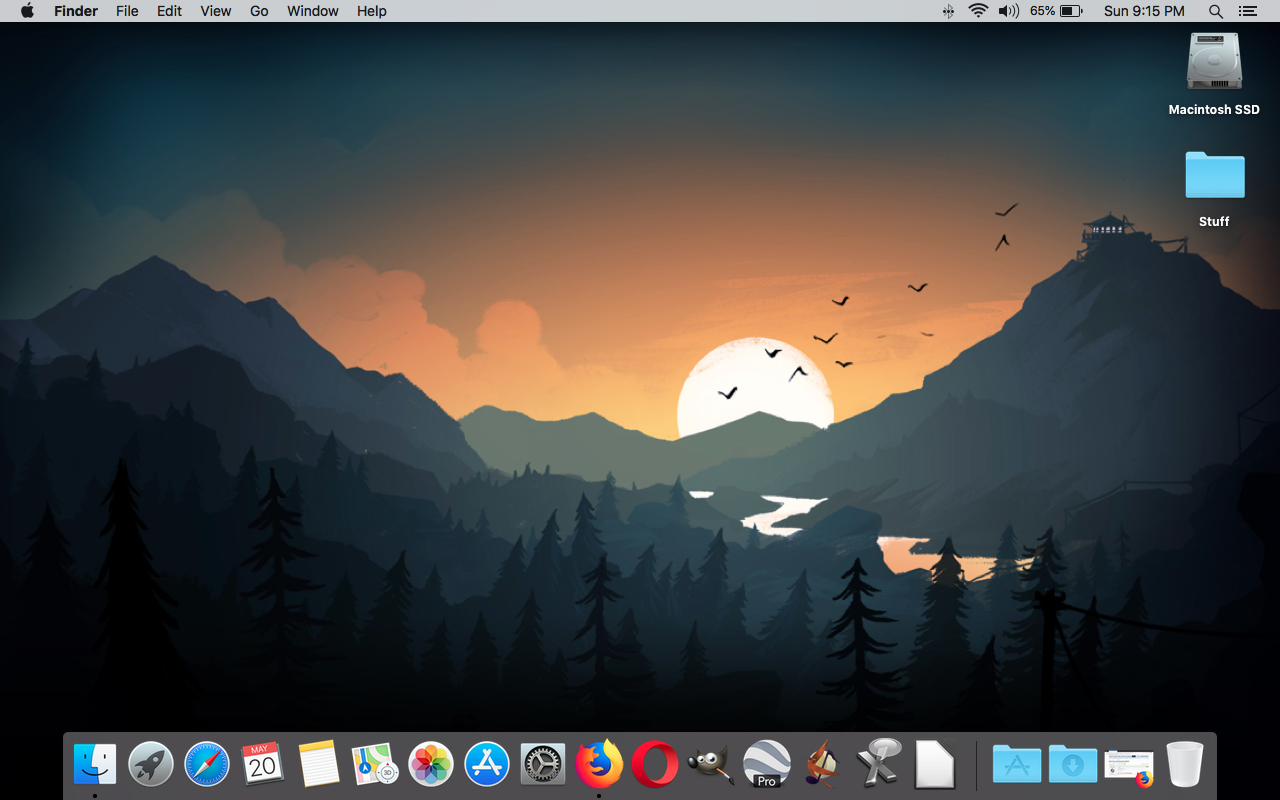Open the View menu
This screenshot has width=1280, height=800.
[x=215, y=11]
